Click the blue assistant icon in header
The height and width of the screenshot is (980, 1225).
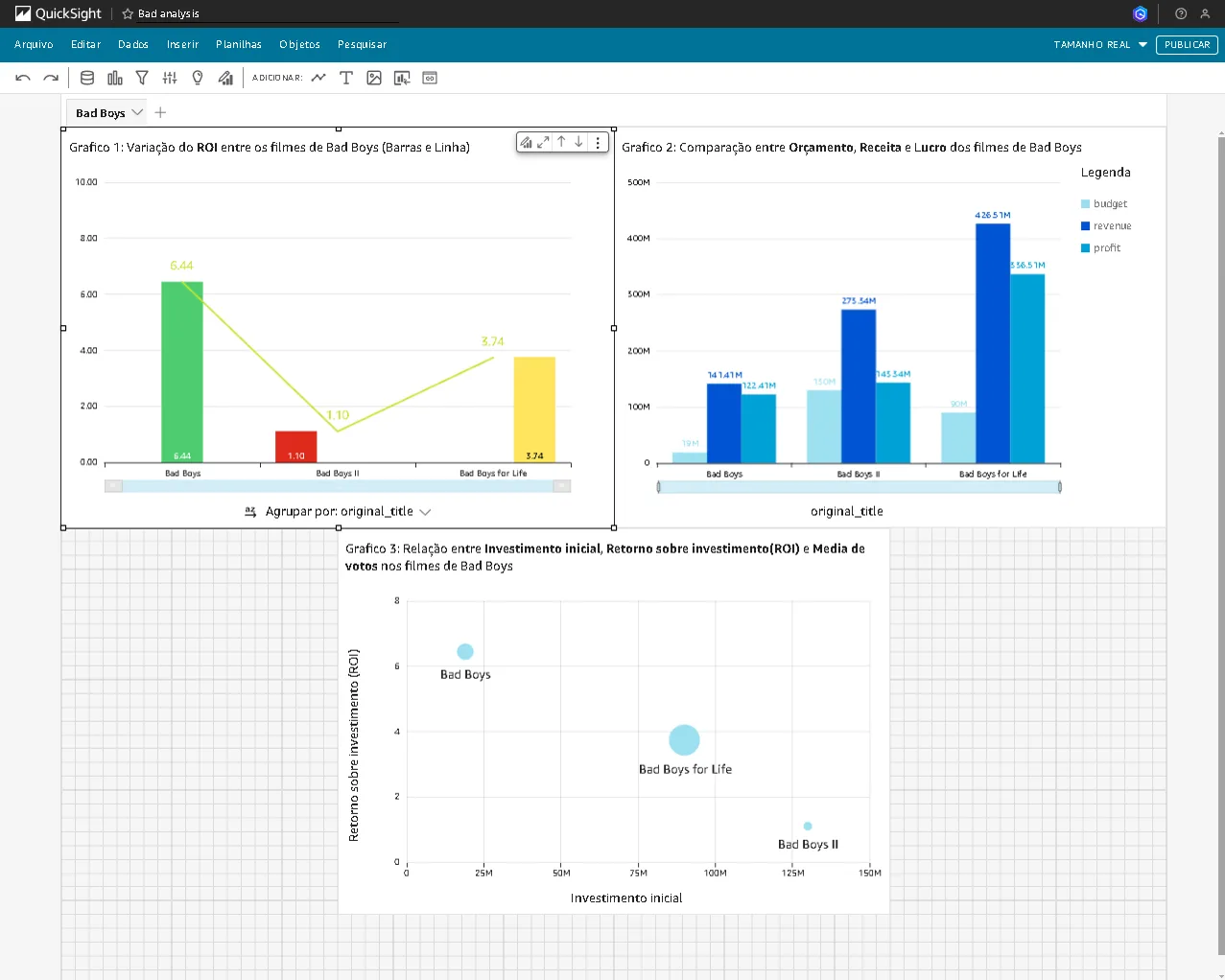pyautogui.click(x=1140, y=13)
